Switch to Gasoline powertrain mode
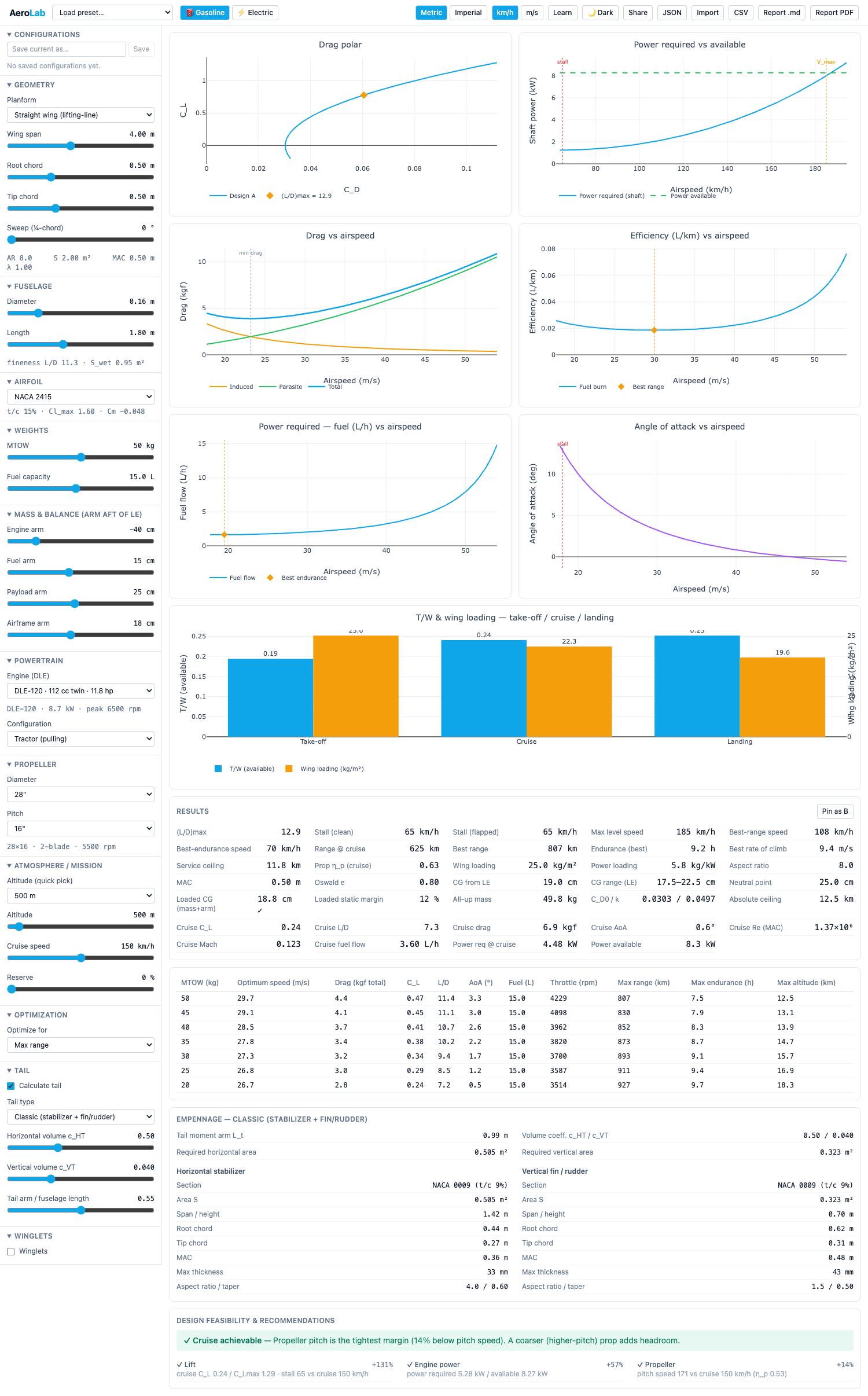 [x=205, y=13]
